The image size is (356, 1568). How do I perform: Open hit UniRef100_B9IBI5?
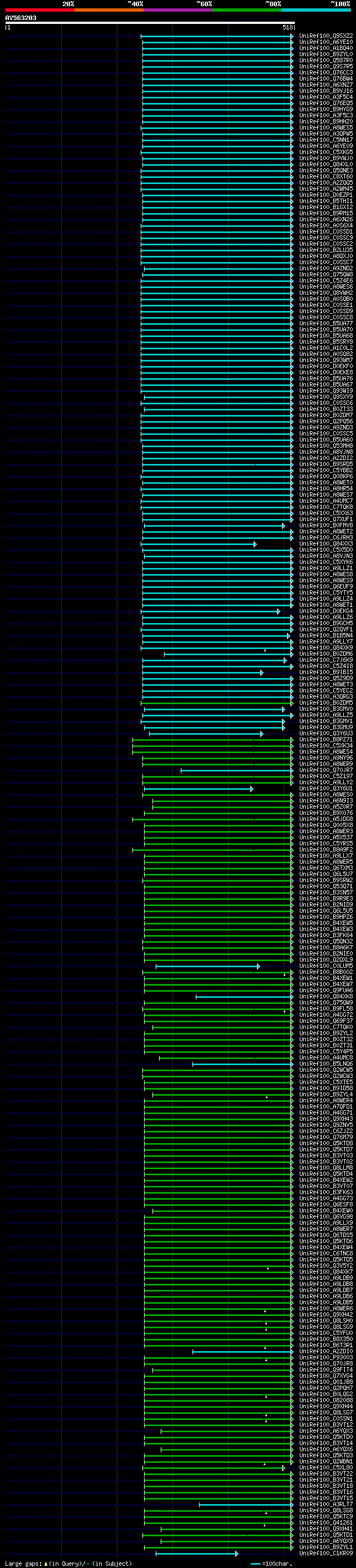coord(326,672)
